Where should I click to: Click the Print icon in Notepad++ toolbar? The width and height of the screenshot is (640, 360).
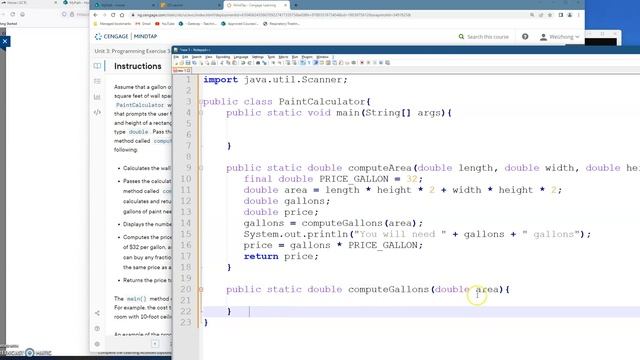pyautogui.click(x=213, y=62)
